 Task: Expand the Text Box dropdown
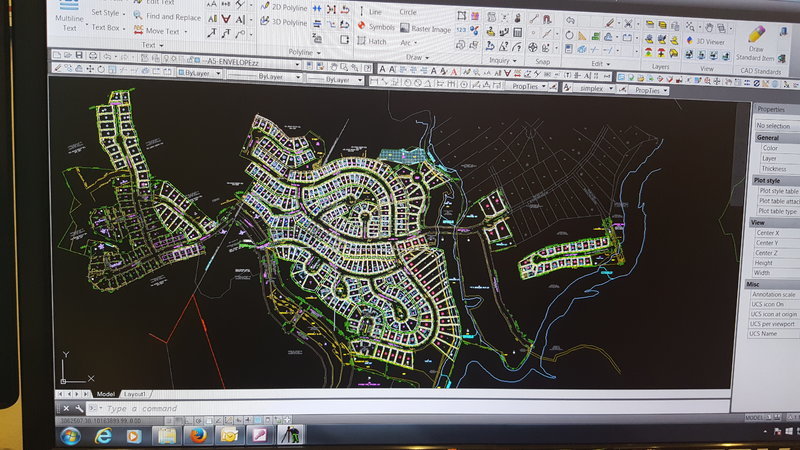[123, 29]
